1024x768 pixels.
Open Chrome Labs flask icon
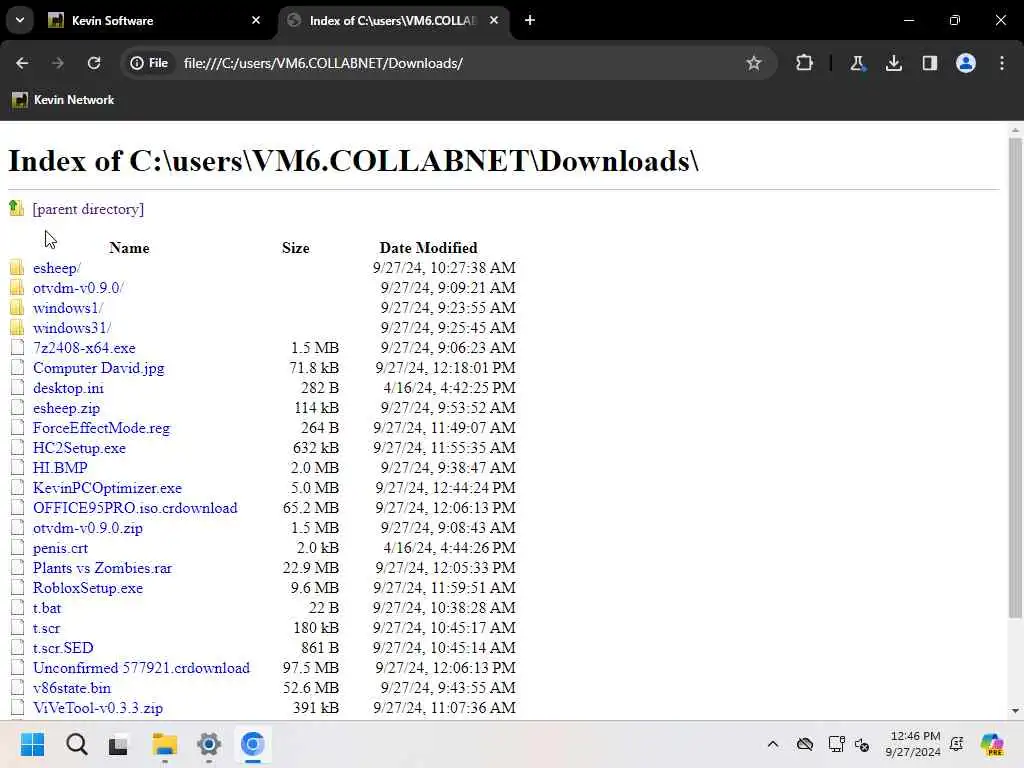(x=857, y=63)
